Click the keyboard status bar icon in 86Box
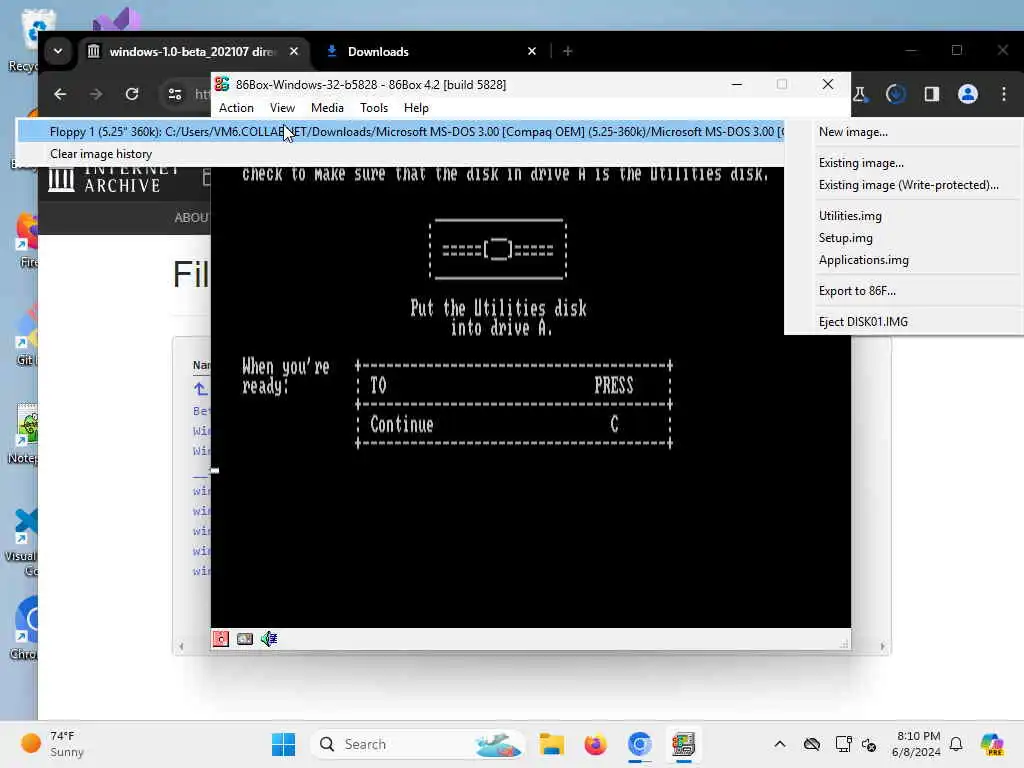This screenshot has height=768, width=1024. 245,639
